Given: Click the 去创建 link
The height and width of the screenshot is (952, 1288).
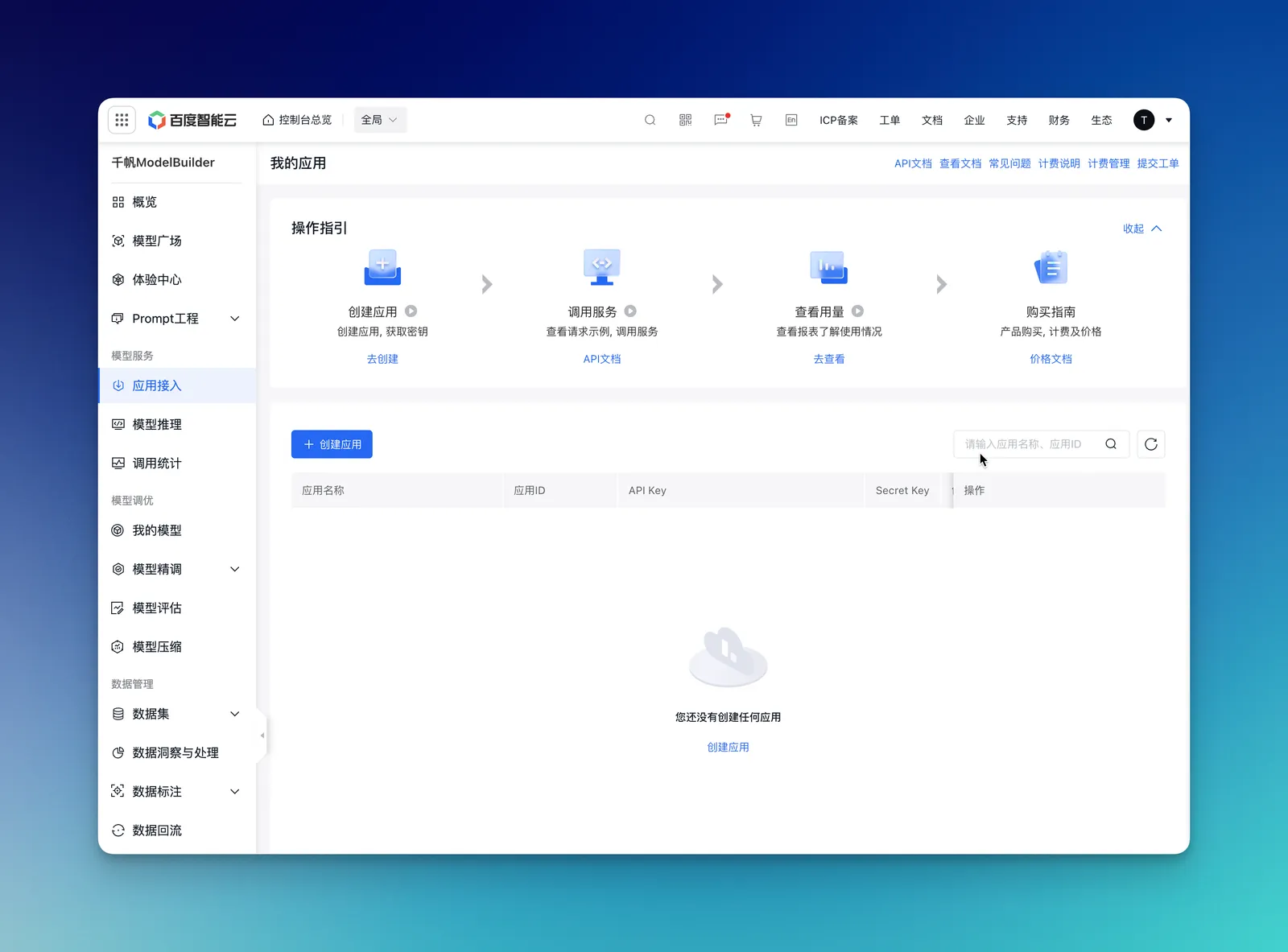Looking at the screenshot, I should (x=382, y=359).
